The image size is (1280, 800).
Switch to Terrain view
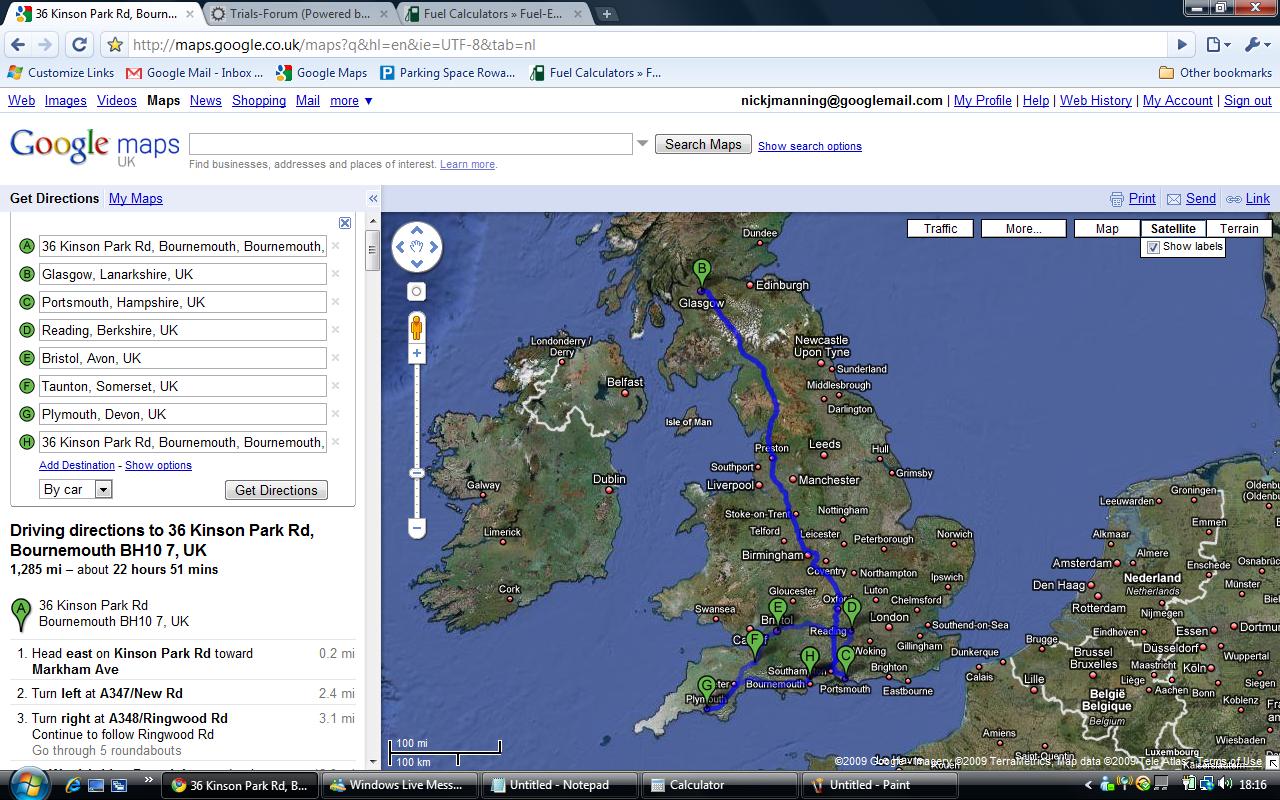[1239, 229]
